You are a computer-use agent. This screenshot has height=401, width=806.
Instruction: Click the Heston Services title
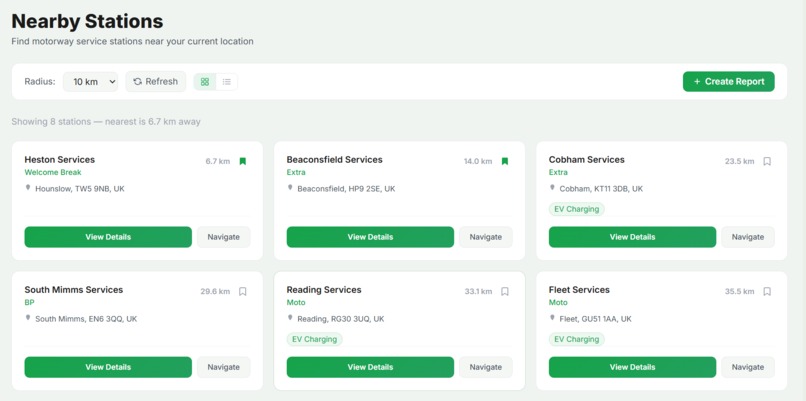point(60,160)
